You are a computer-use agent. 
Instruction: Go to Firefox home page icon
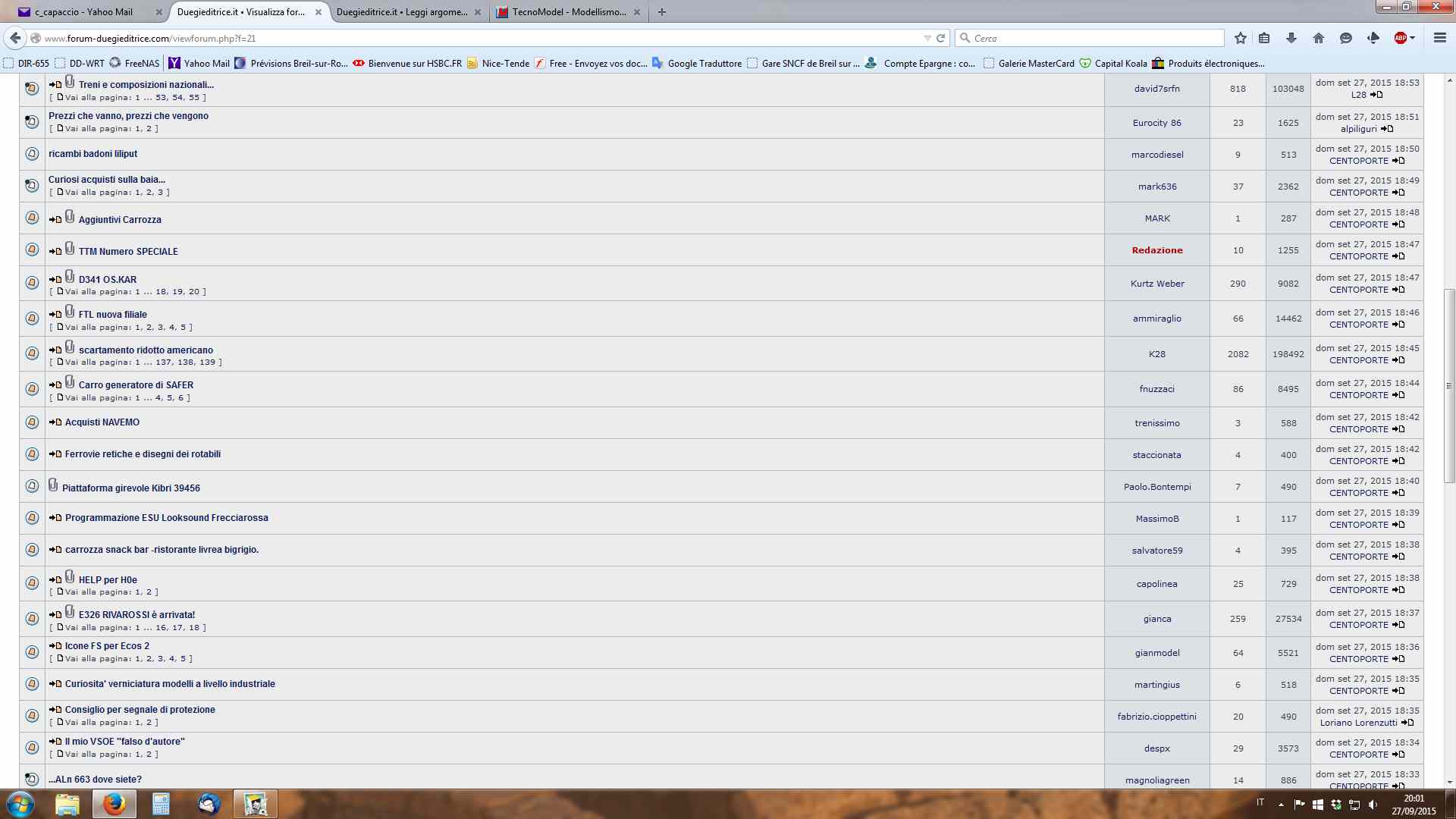[1319, 38]
